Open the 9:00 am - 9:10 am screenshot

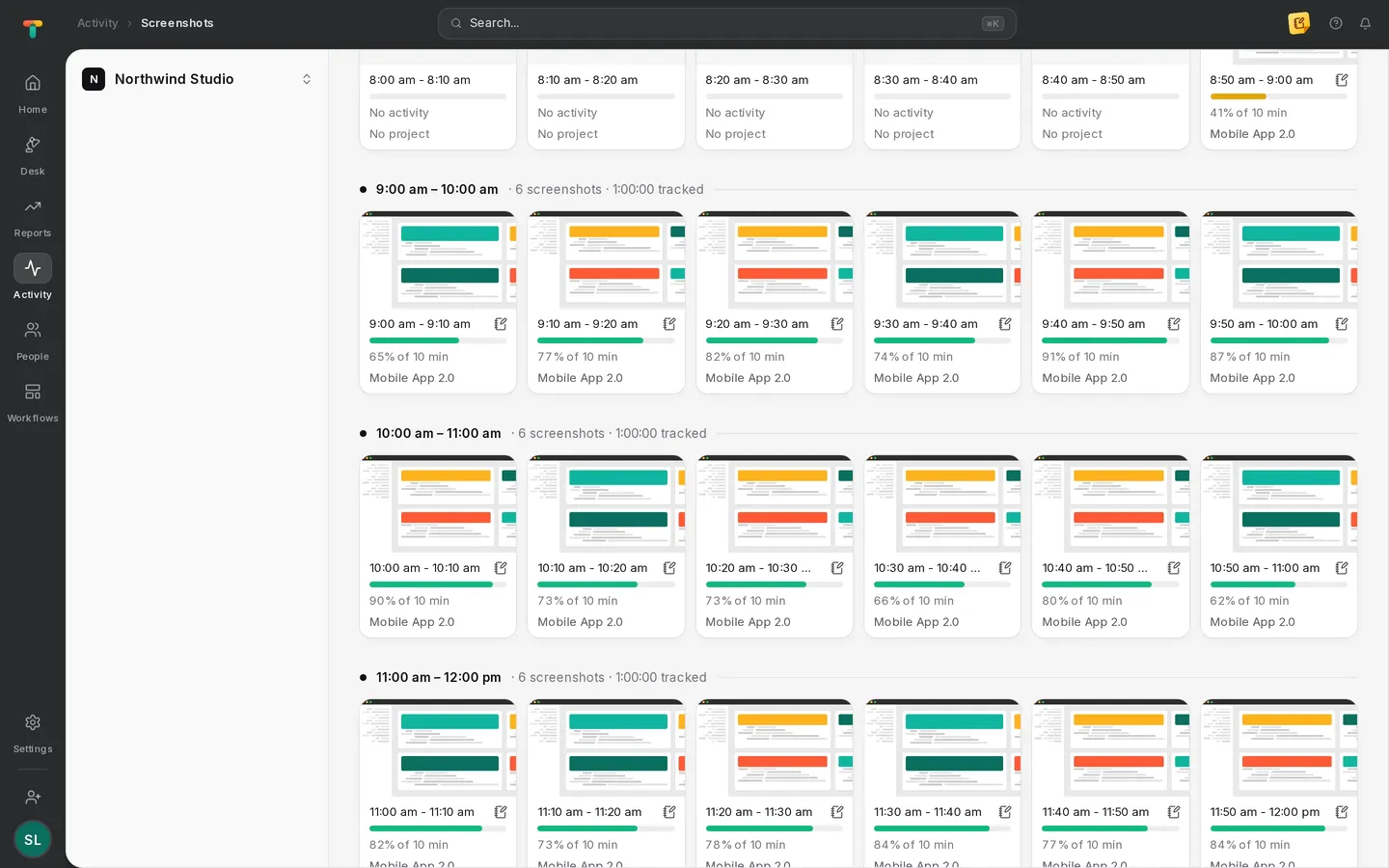(438, 259)
